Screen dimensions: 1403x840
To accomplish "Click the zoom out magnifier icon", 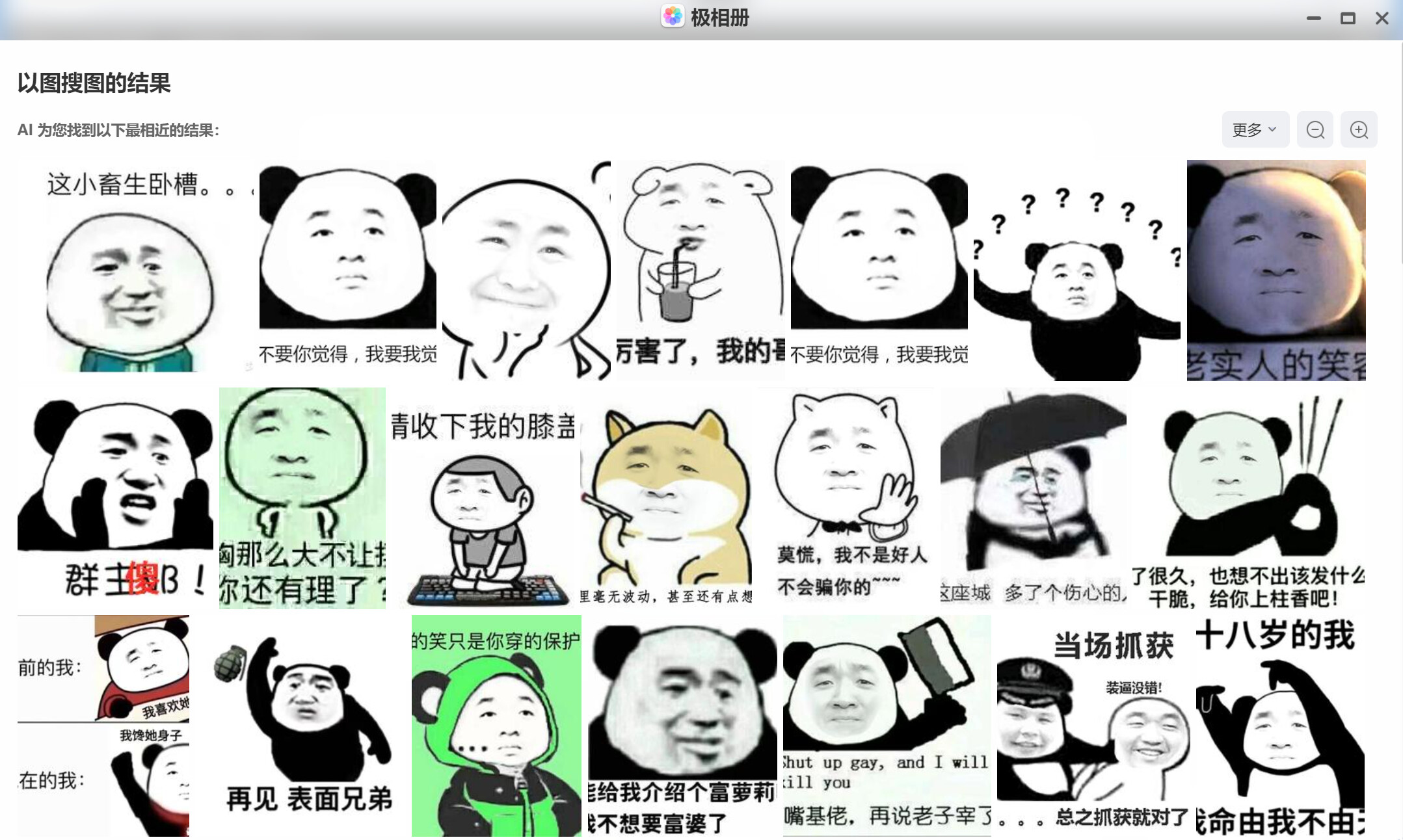I will [1315, 130].
